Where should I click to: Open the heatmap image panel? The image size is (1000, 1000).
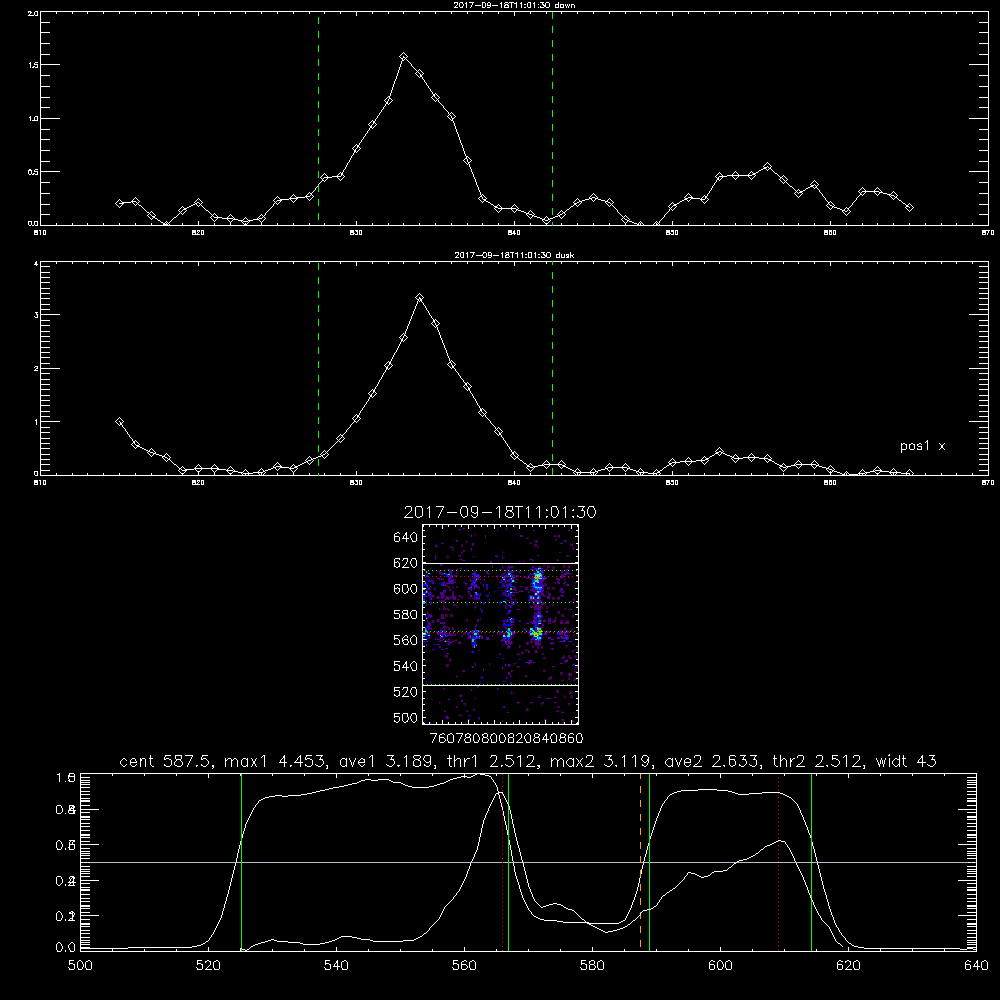point(501,624)
